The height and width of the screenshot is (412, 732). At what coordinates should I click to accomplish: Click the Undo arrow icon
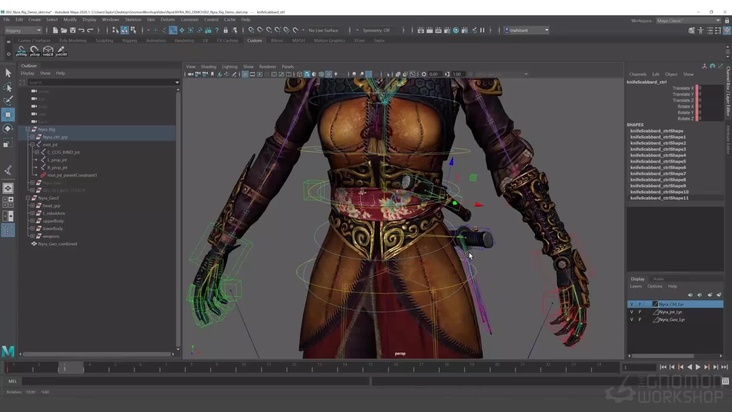[x=82, y=30]
